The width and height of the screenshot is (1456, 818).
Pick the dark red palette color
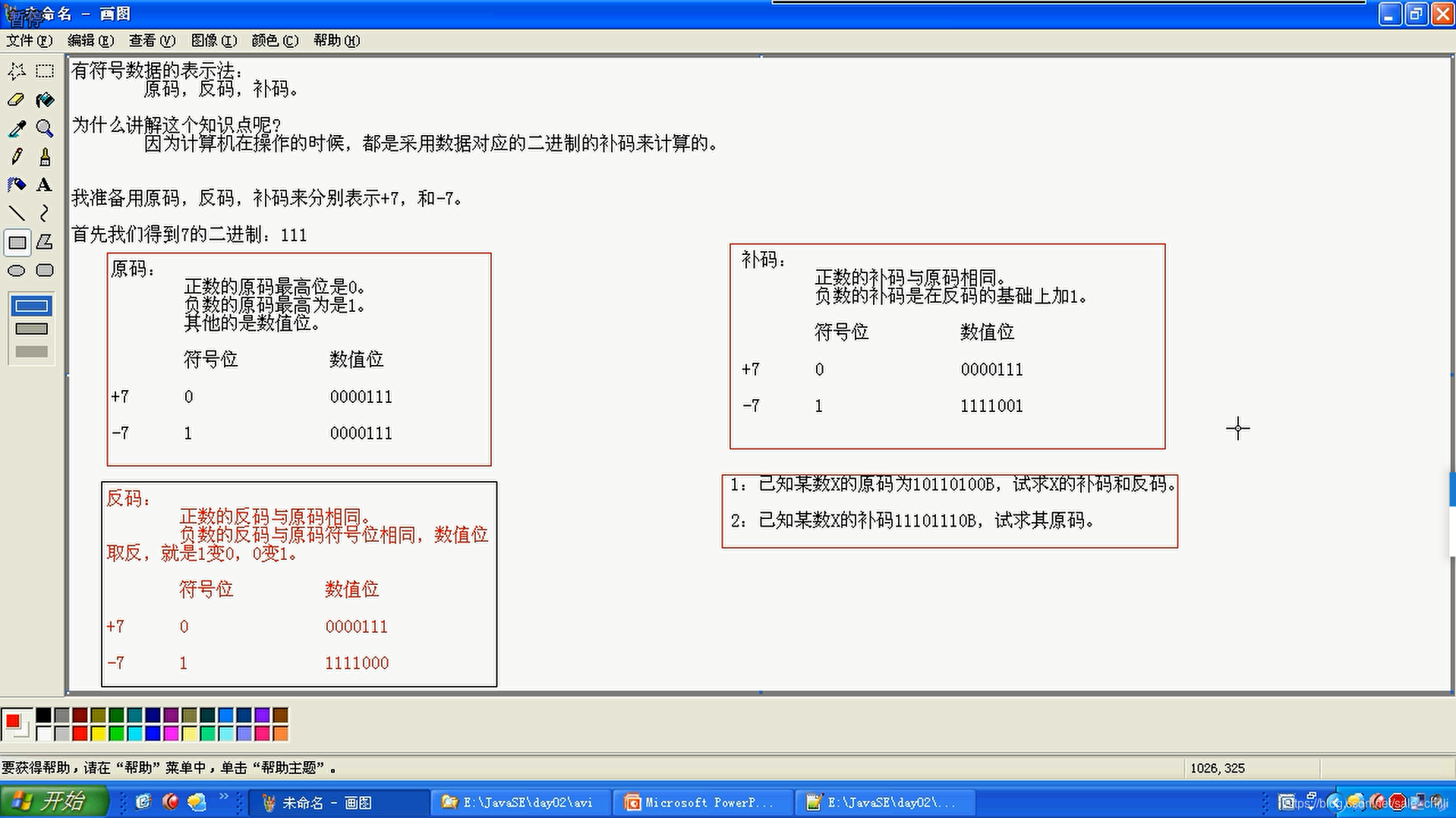coord(80,715)
